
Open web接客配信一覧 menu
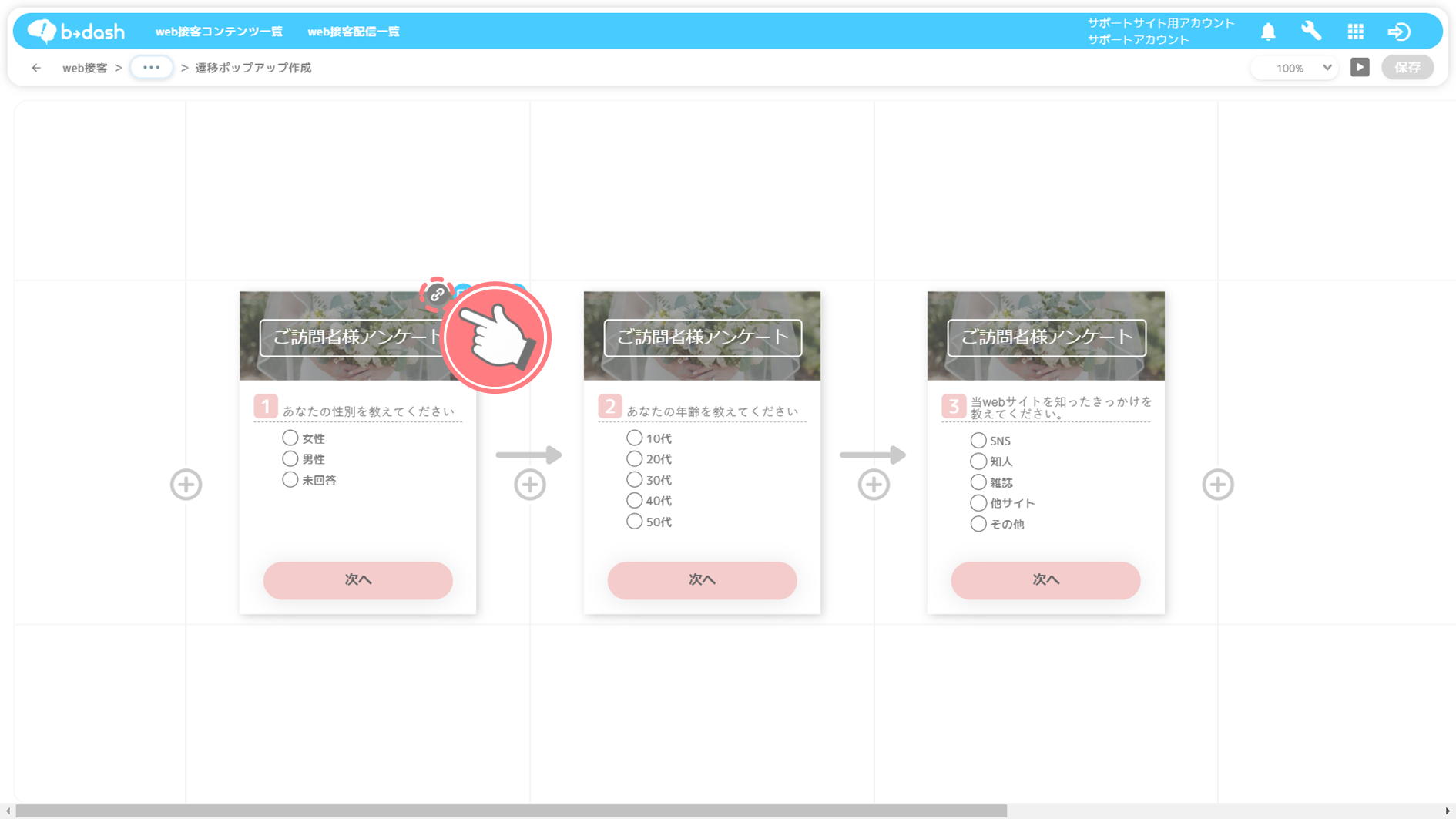[x=354, y=32]
